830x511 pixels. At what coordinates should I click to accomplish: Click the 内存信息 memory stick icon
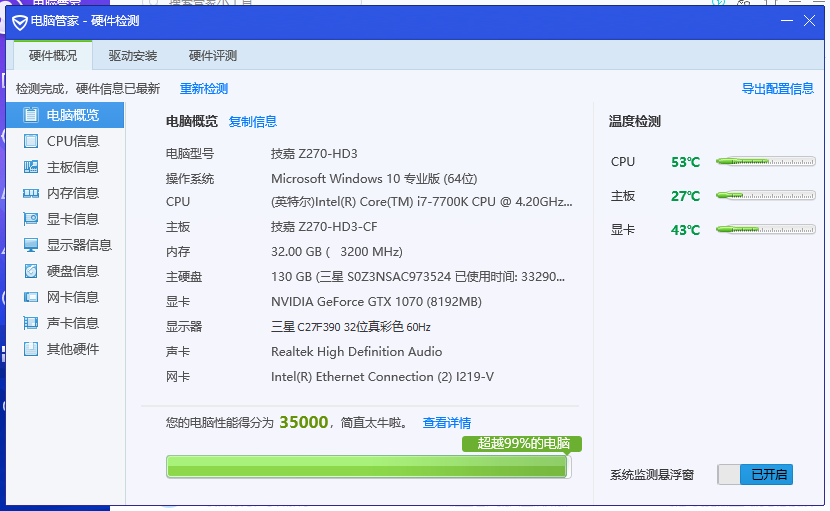tap(31, 193)
